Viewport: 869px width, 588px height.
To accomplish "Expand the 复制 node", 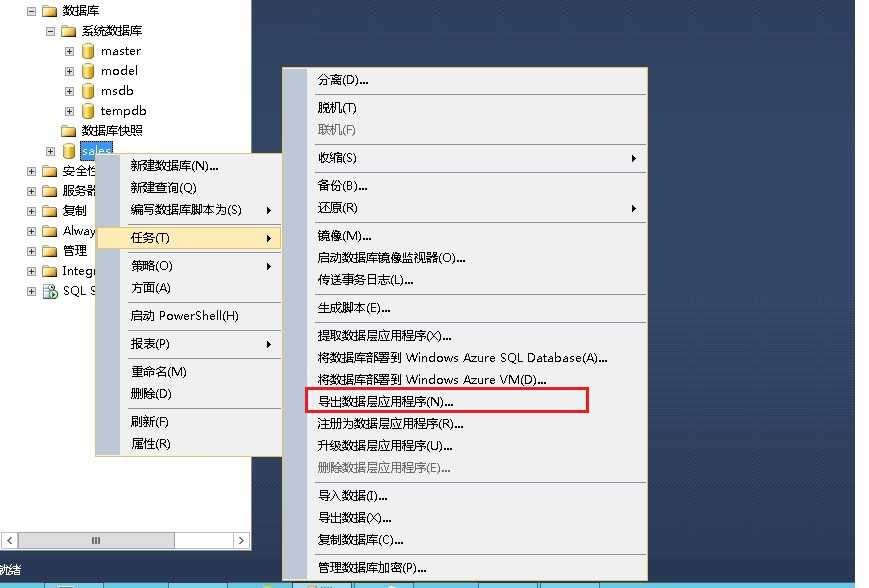I will tap(32, 211).
